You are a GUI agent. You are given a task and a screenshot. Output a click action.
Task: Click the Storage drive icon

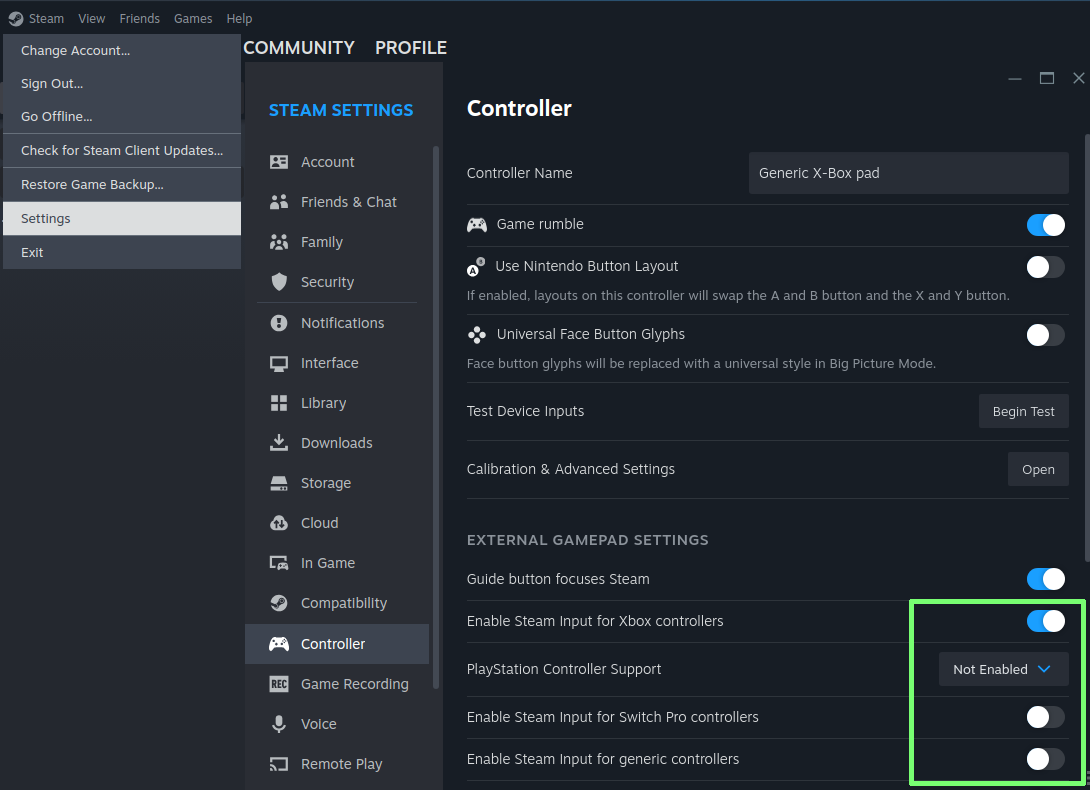coord(280,483)
